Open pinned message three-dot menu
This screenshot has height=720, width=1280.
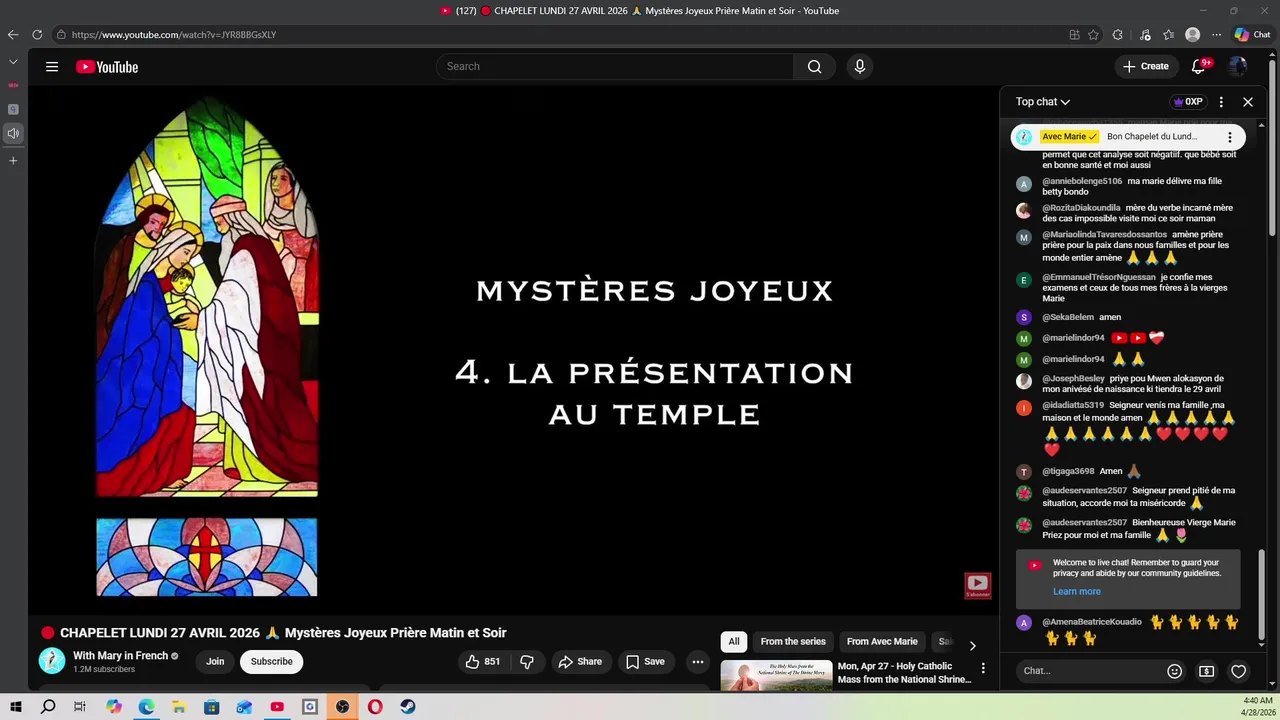tap(1230, 137)
